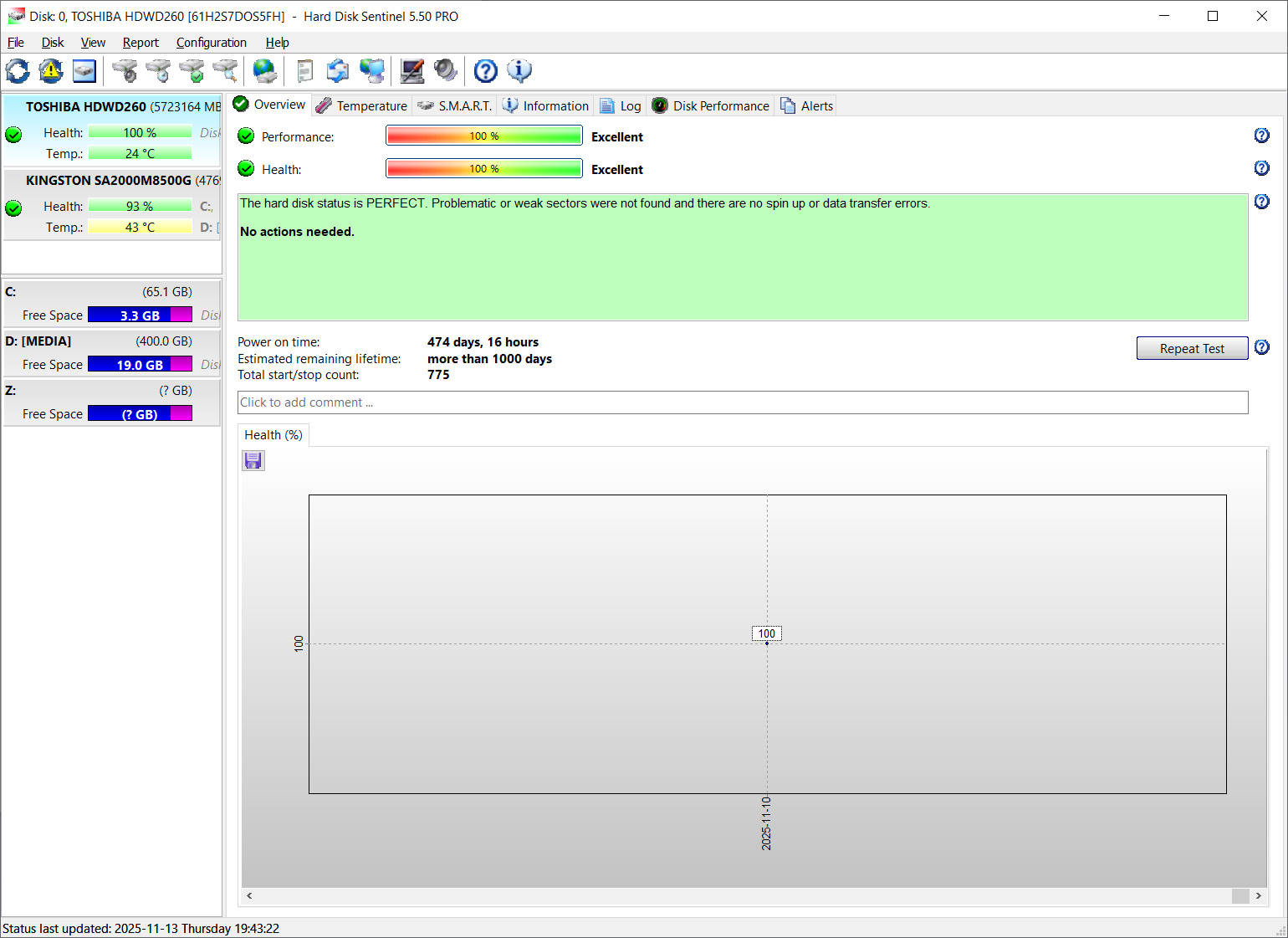Open the Report menu
The height and width of the screenshot is (938, 1288).
coord(141,43)
